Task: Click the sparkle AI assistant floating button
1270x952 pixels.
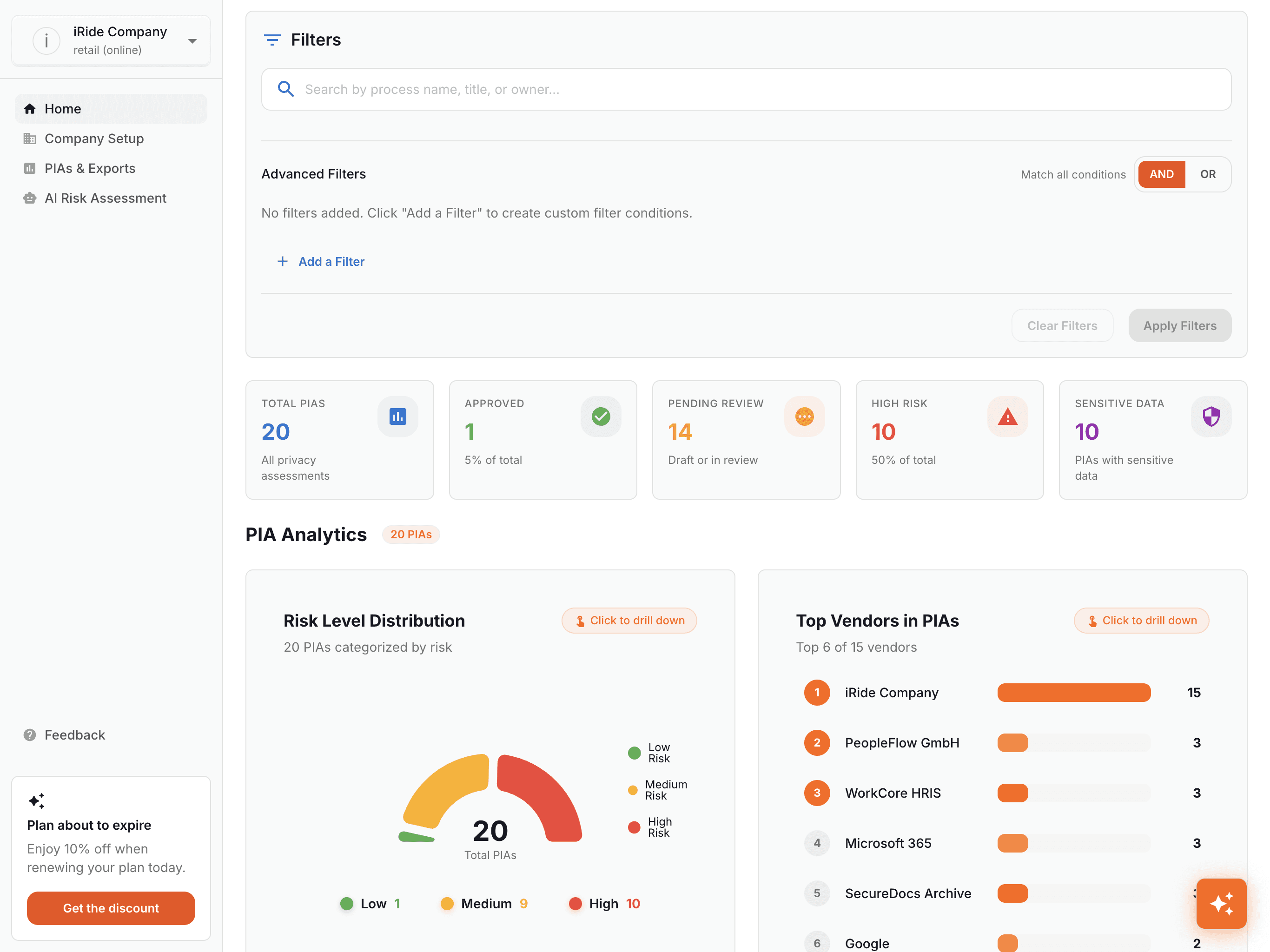Action: [1221, 903]
